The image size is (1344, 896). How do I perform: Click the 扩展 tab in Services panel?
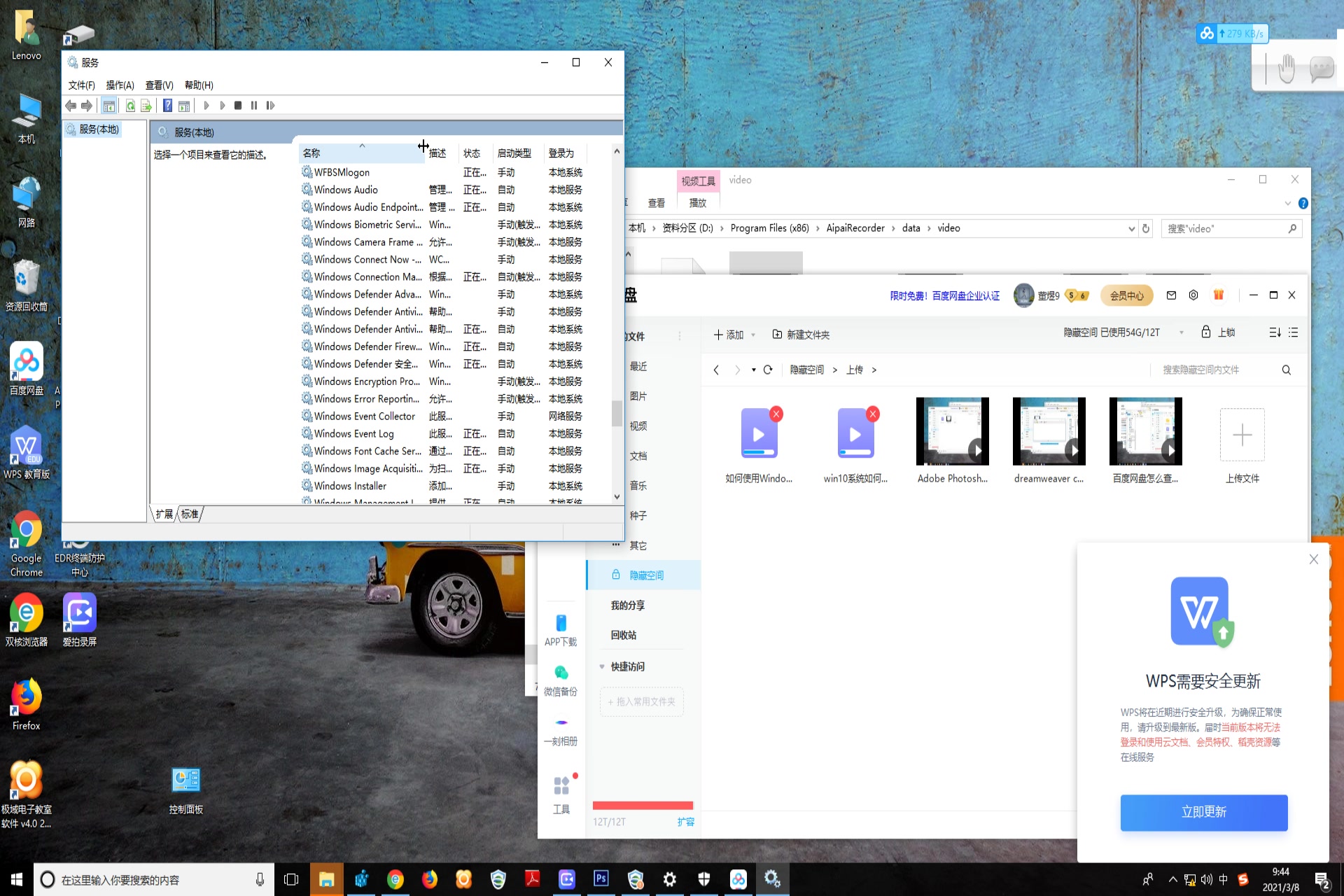pos(164,513)
